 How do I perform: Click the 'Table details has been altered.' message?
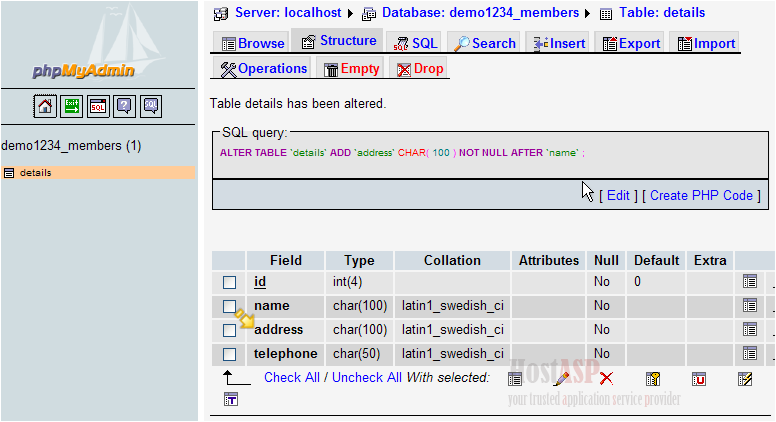(x=297, y=103)
